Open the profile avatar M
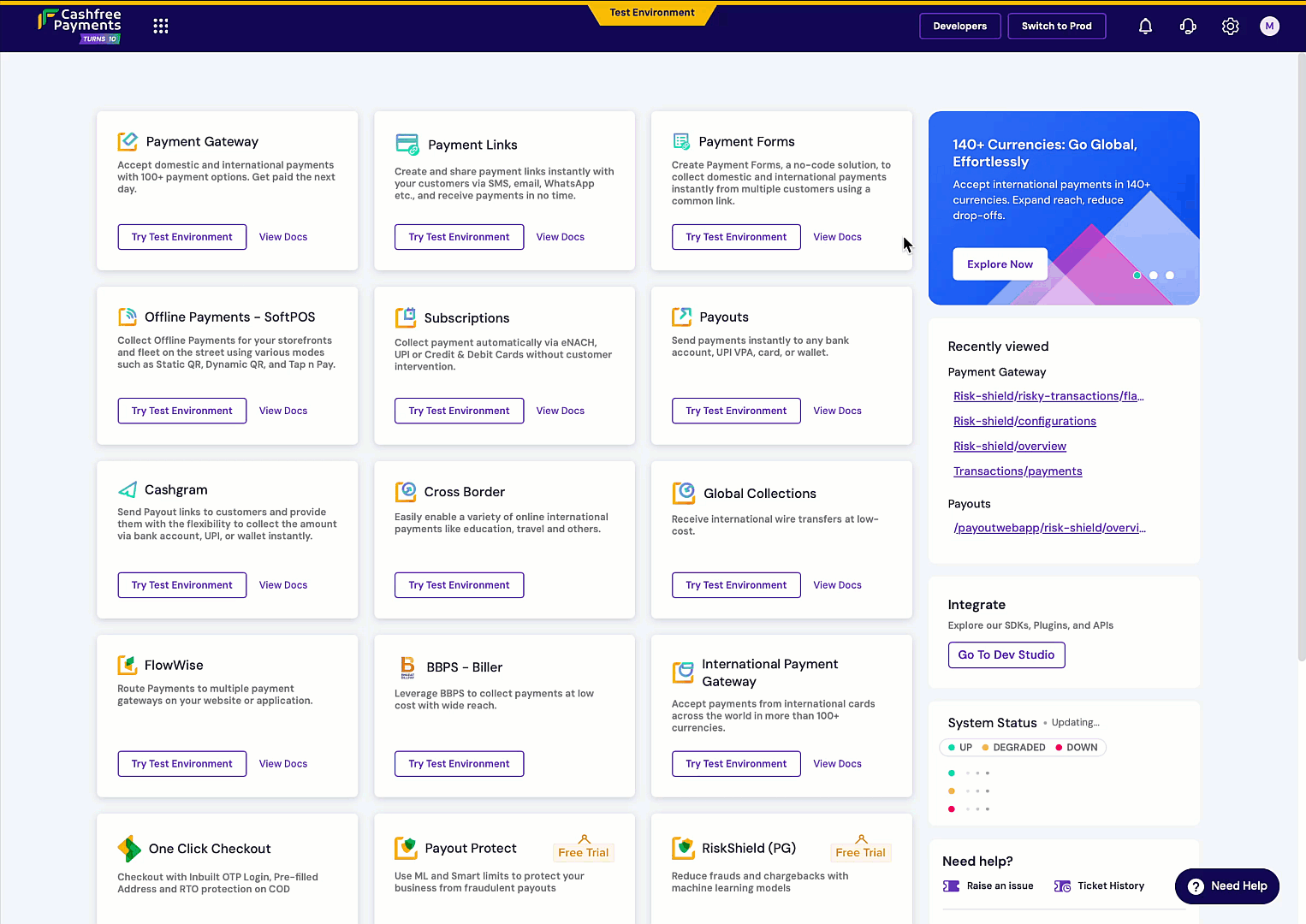Screen dimensions: 1306x924 coord(1270,27)
